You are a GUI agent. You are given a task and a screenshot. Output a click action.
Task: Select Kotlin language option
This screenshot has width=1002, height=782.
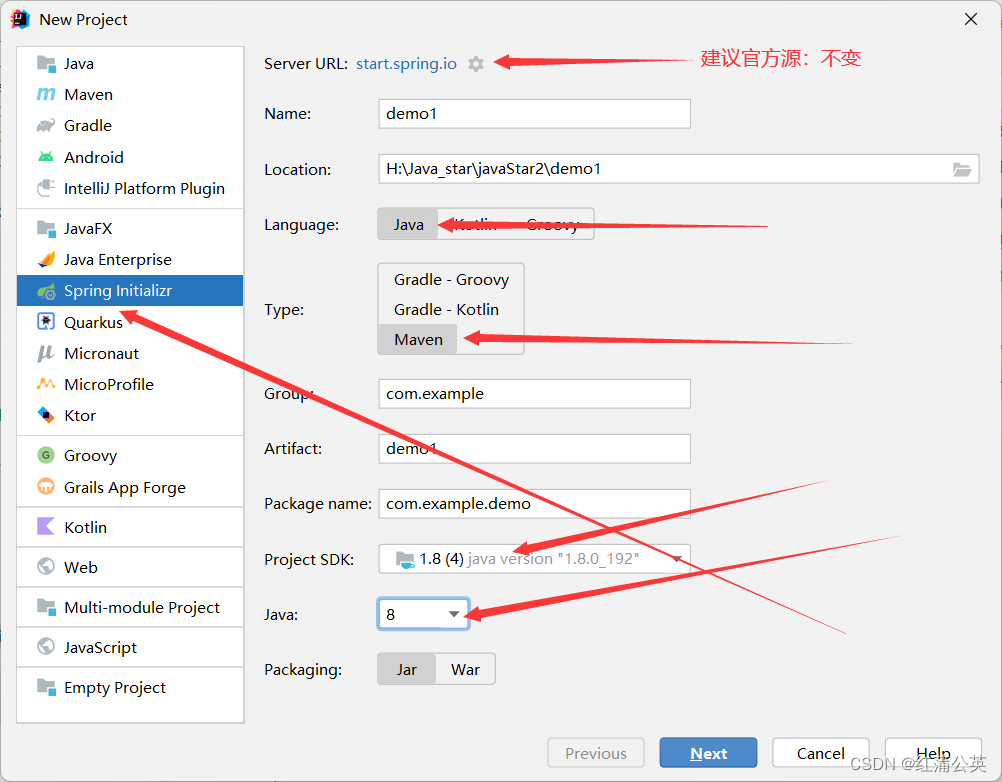(475, 224)
